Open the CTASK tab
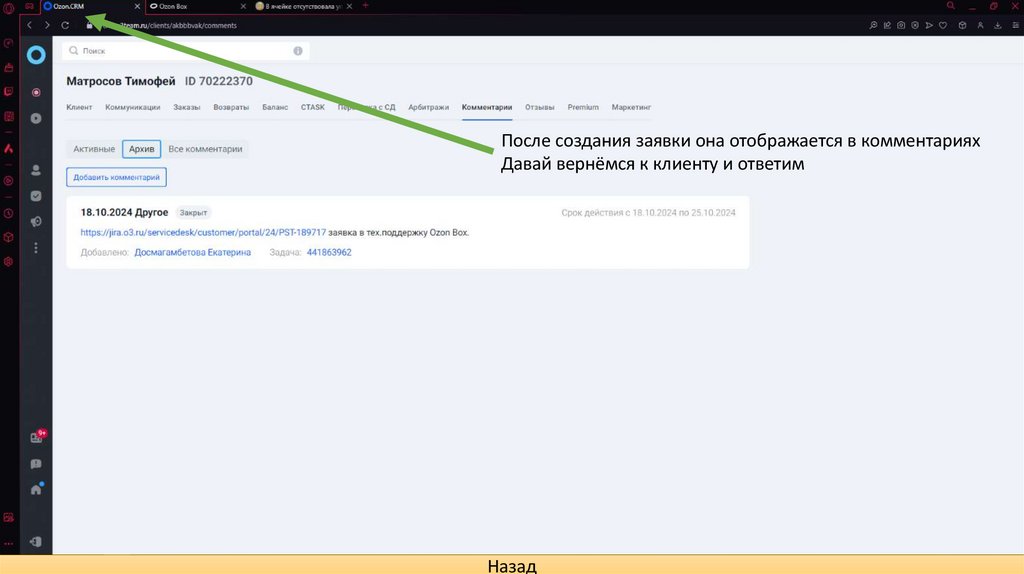Screen dimensions: 1024x574 point(313,107)
